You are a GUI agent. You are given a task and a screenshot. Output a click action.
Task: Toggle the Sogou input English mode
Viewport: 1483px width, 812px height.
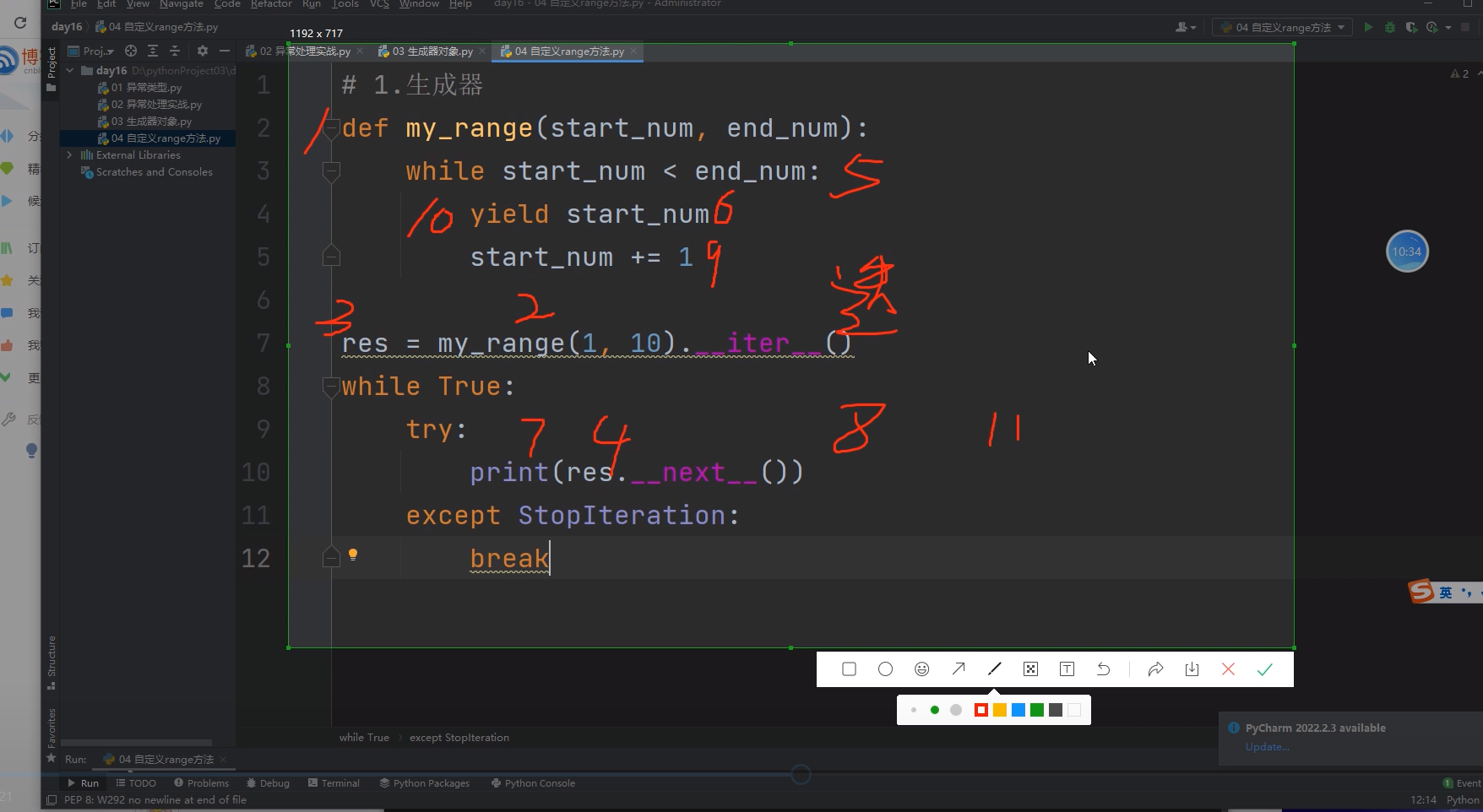click(1446, 593)
